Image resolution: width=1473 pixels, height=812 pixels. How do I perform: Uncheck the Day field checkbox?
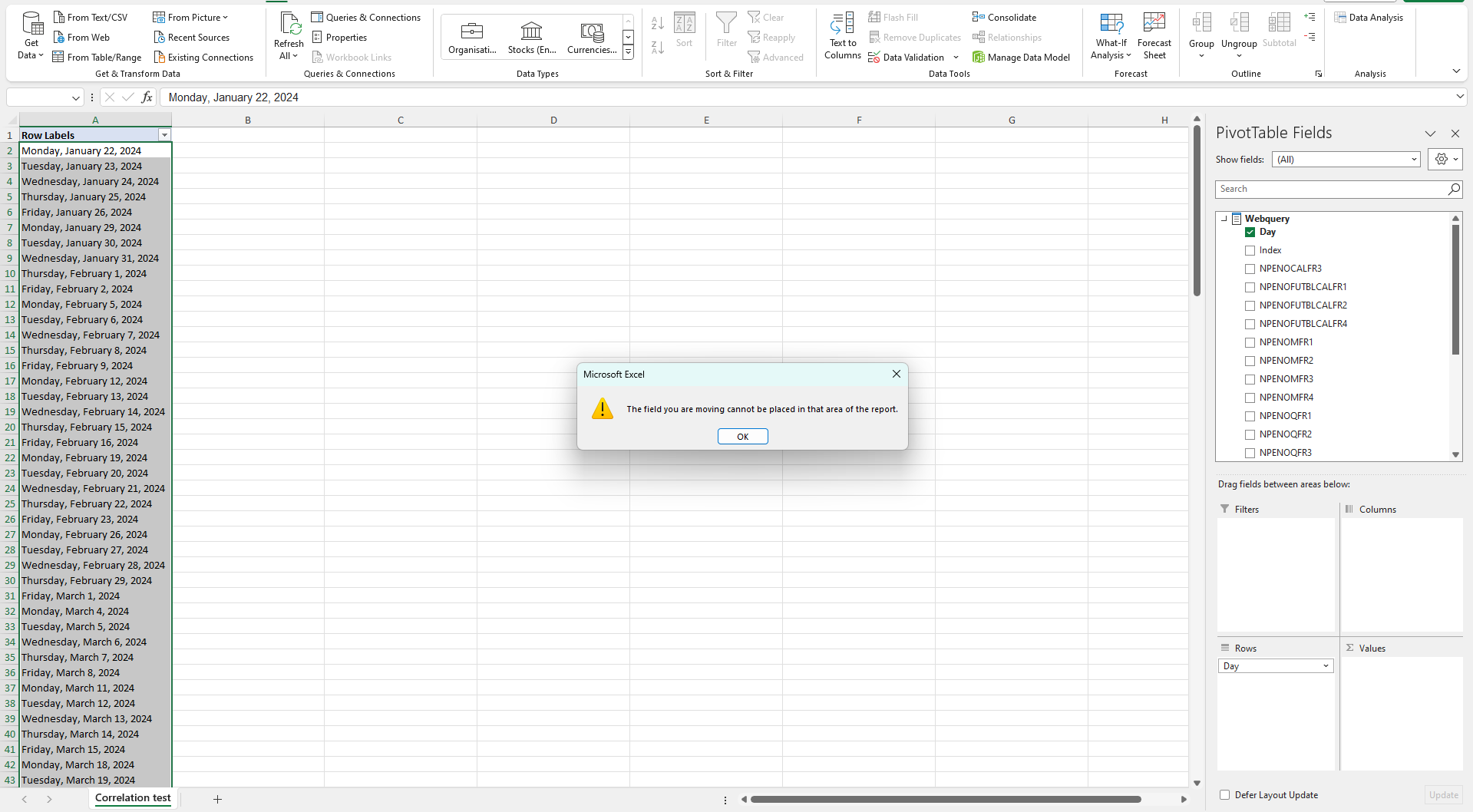click(1250, 232)
